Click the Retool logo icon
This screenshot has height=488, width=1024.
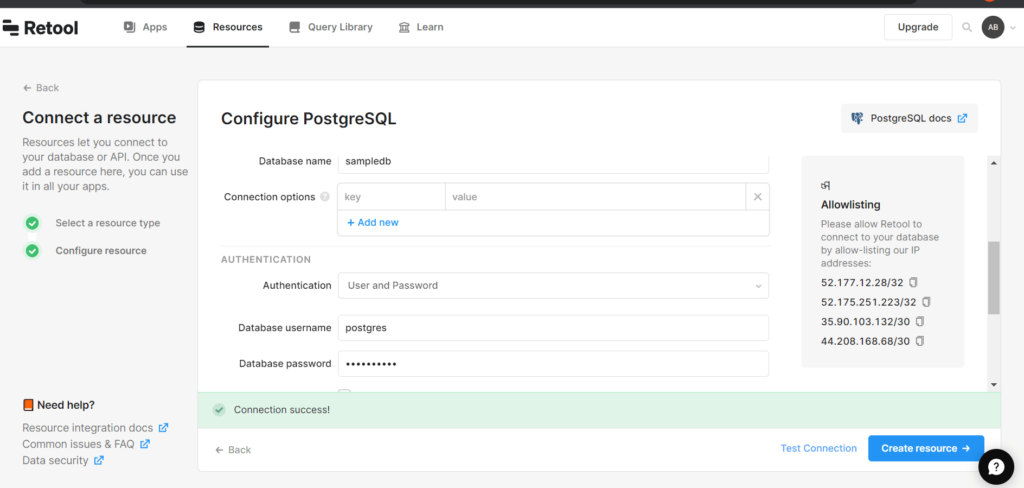pos(10,27)
